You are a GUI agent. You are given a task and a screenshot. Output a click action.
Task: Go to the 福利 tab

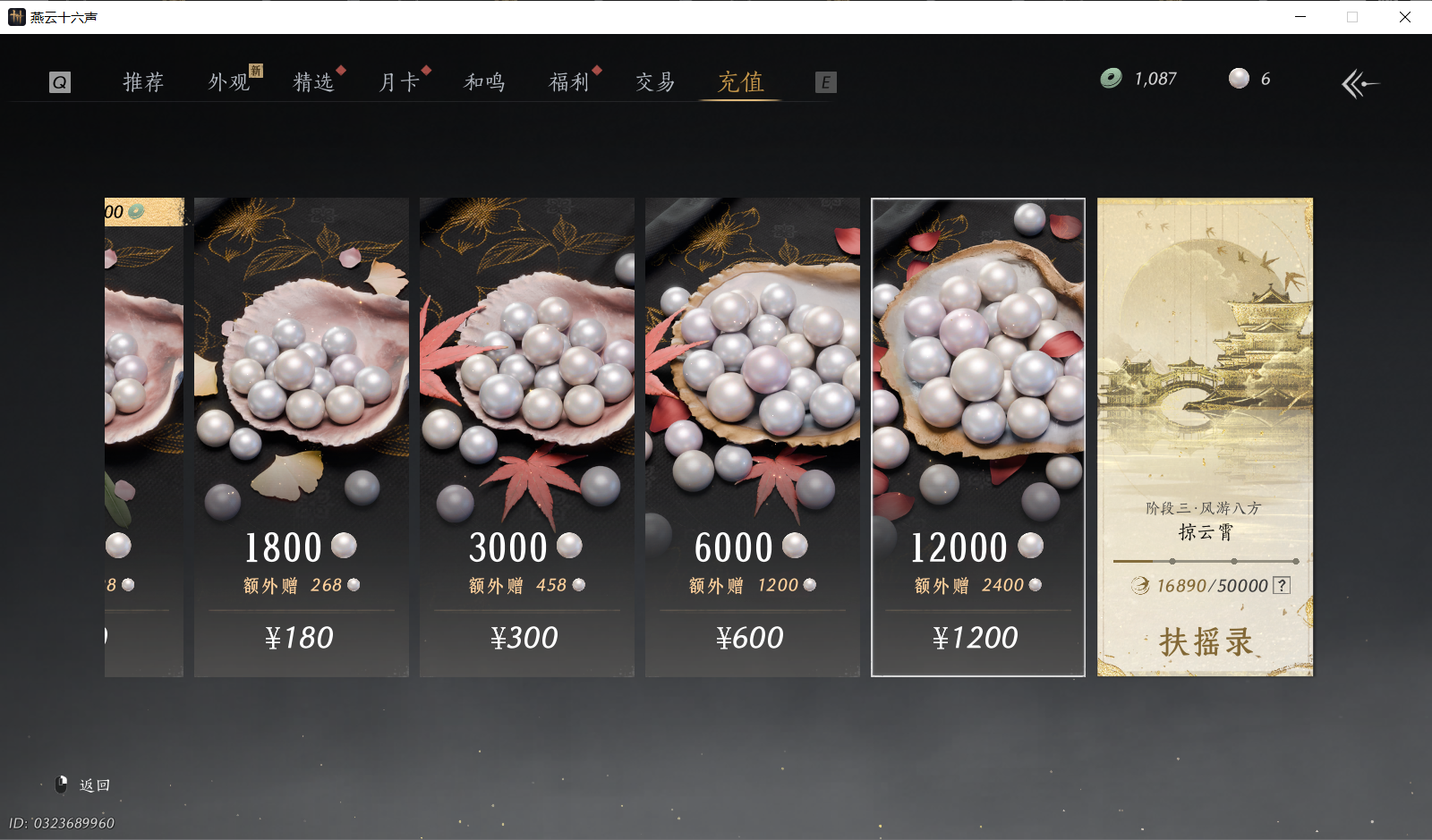[570, 82]
